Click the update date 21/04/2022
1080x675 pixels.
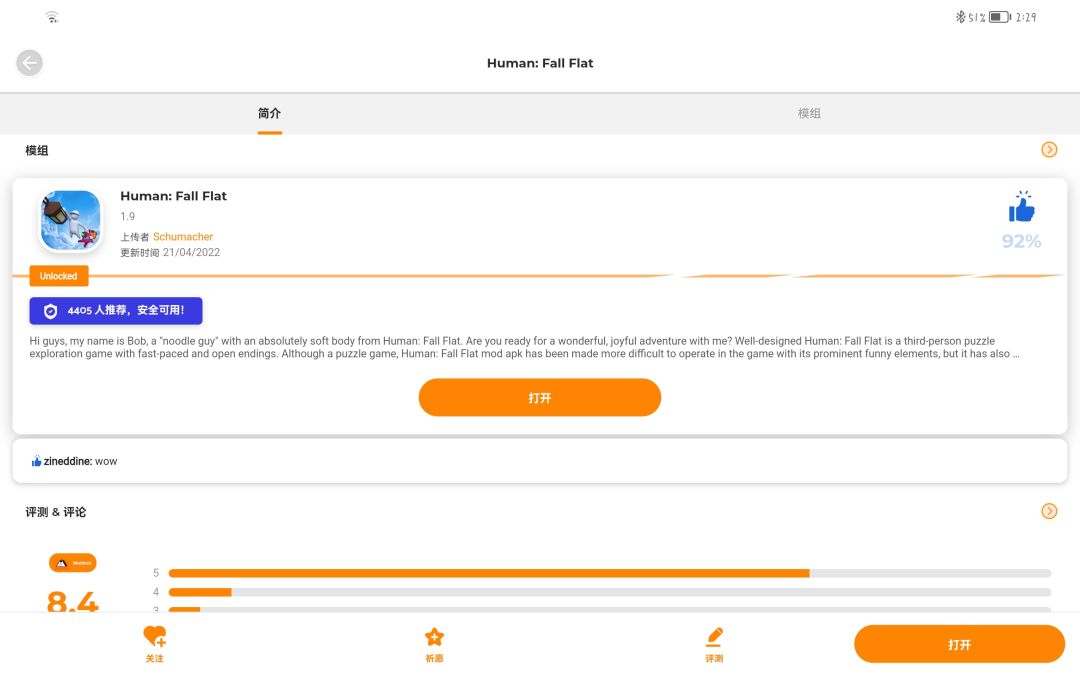191,252
